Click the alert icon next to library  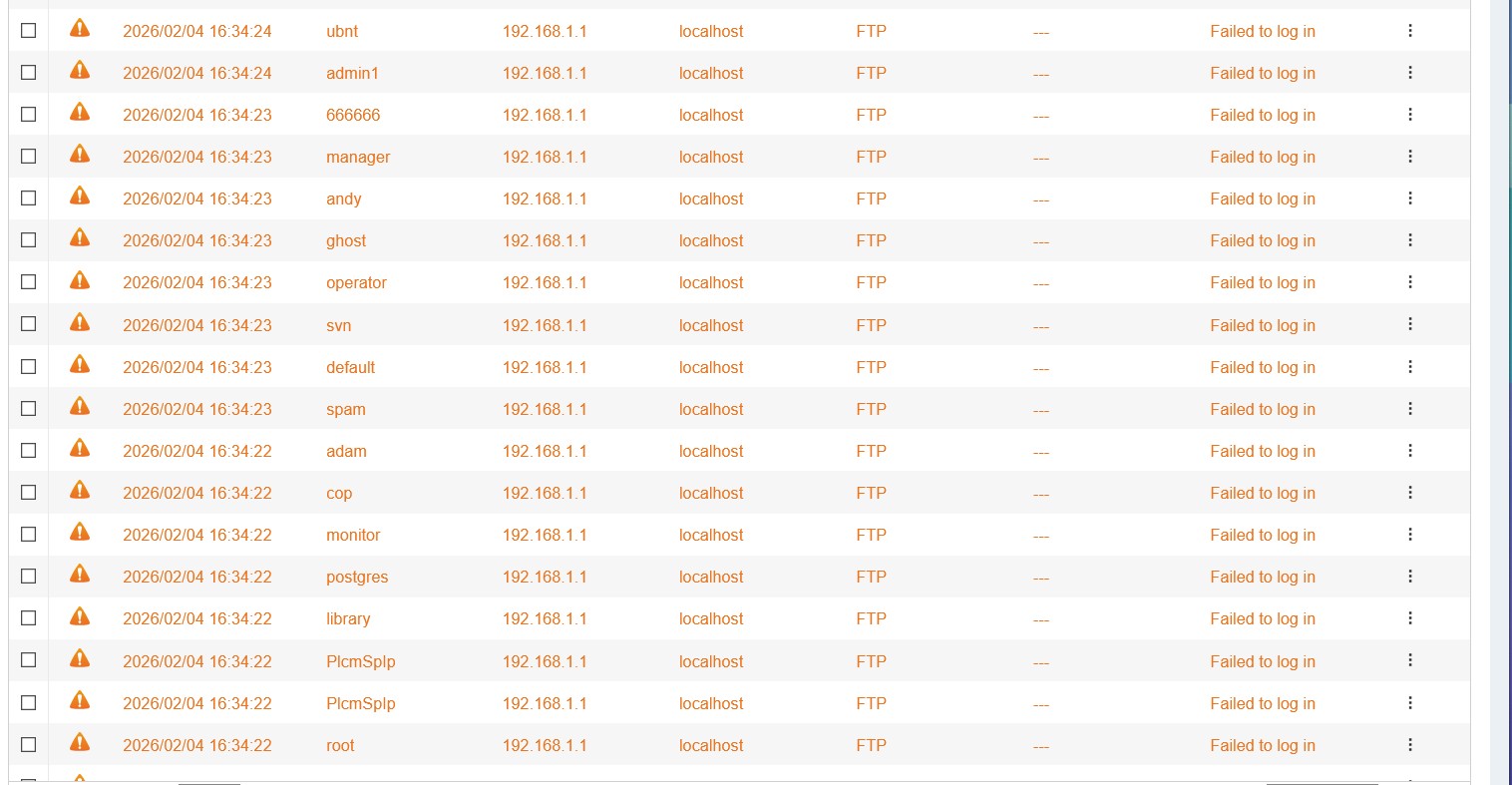(80, 617)
